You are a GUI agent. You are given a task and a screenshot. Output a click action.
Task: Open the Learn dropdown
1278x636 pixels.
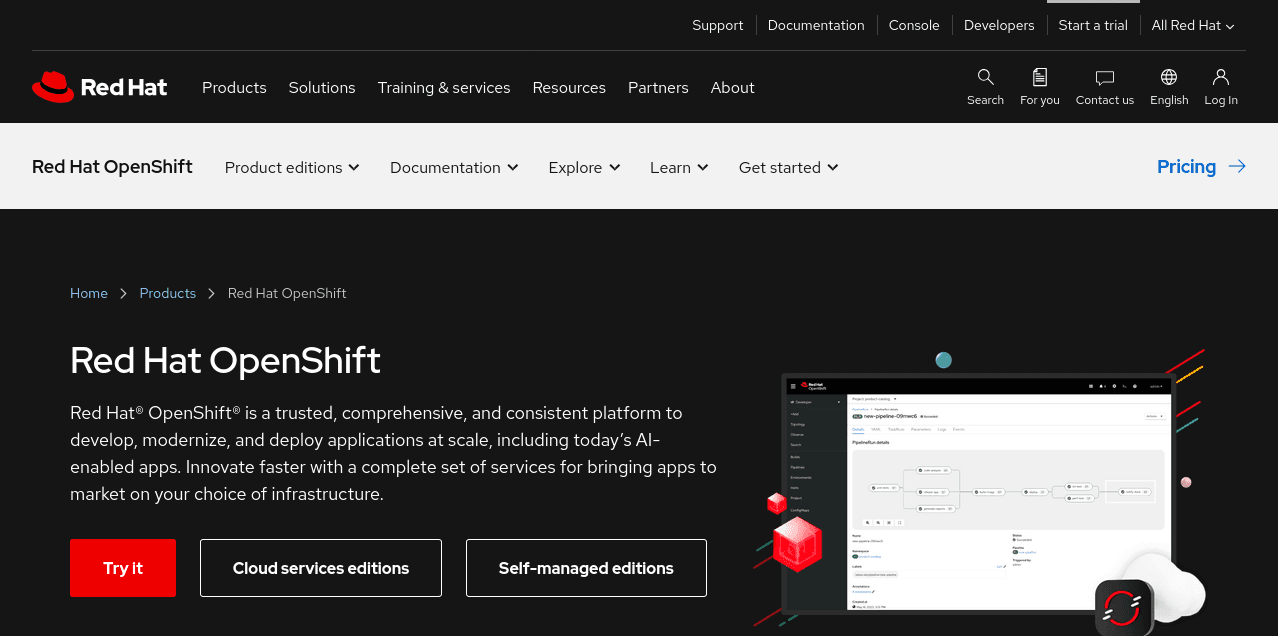[679, 167]
